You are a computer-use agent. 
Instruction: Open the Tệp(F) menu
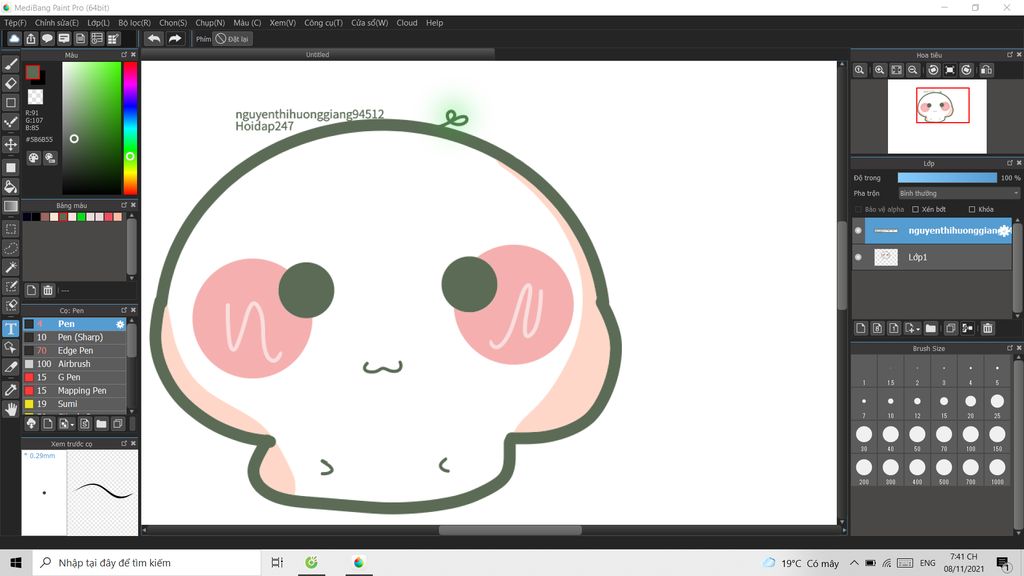[x=15, y=23]
